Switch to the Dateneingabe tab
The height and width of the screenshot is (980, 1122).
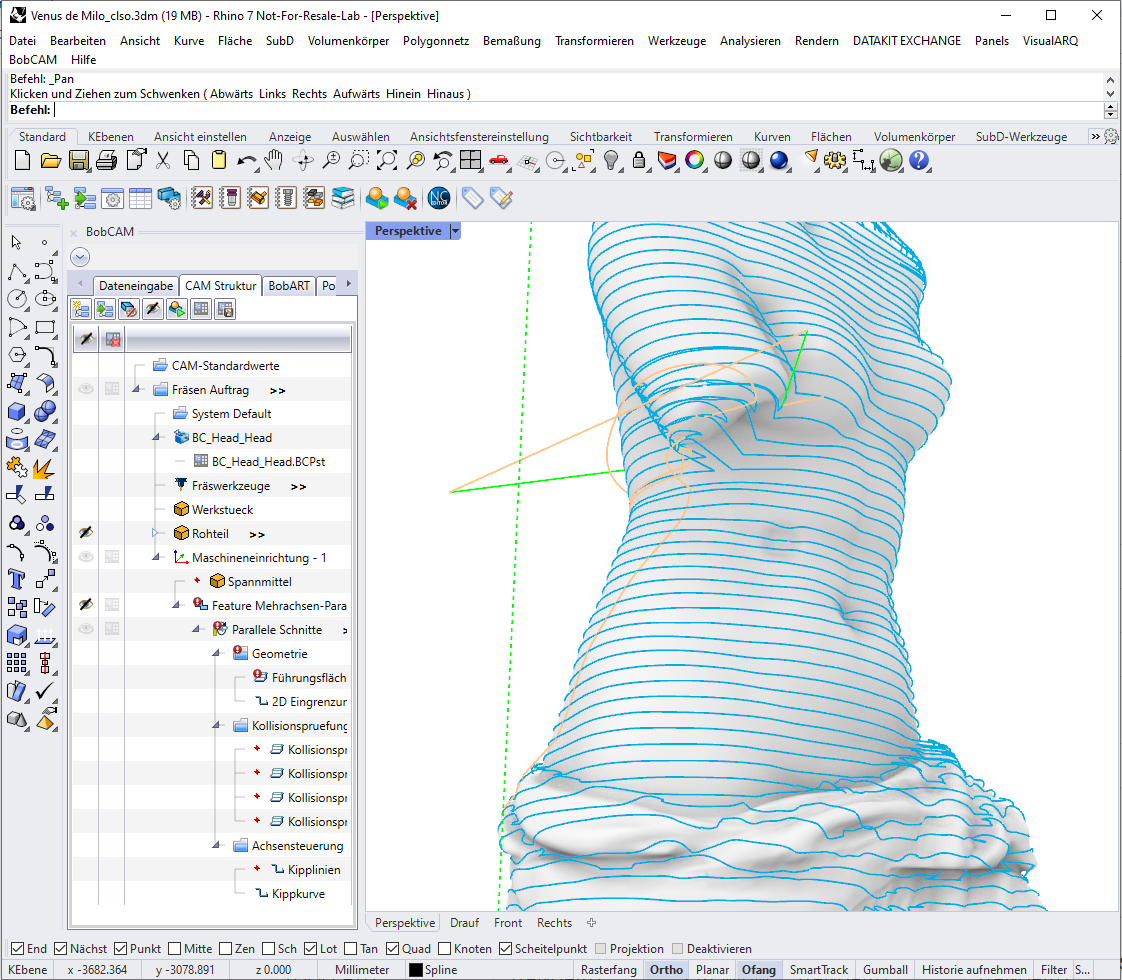136,285
